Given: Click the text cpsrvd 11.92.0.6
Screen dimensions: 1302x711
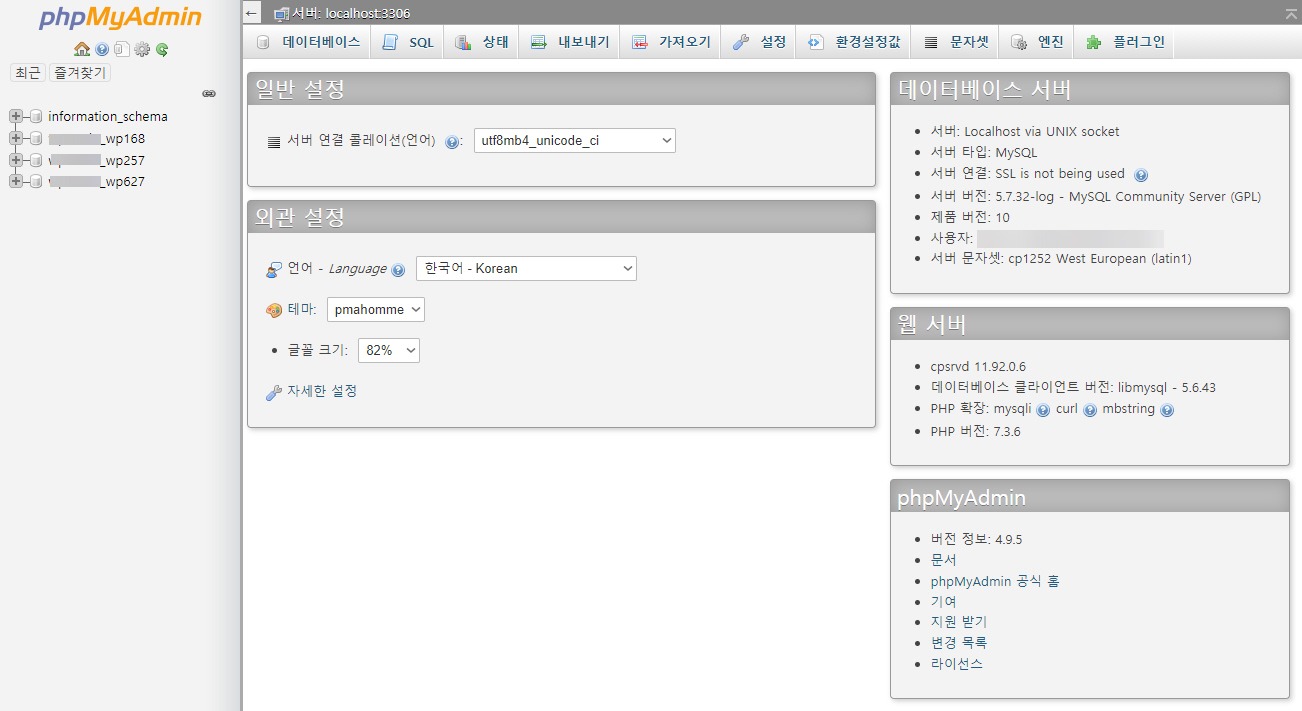Looking at the screenshot, I should click(978, 367).
